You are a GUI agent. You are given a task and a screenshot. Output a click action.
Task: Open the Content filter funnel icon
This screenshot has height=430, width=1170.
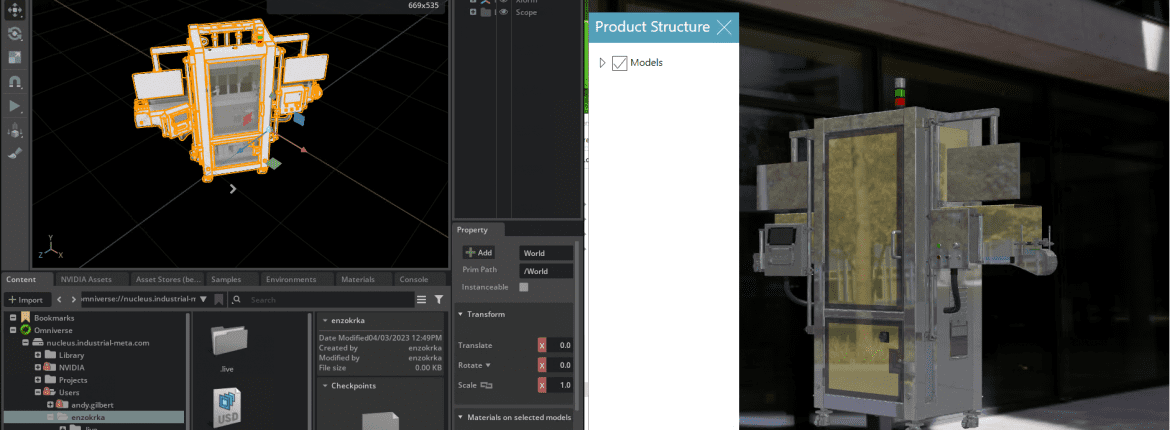pos(439,299)
